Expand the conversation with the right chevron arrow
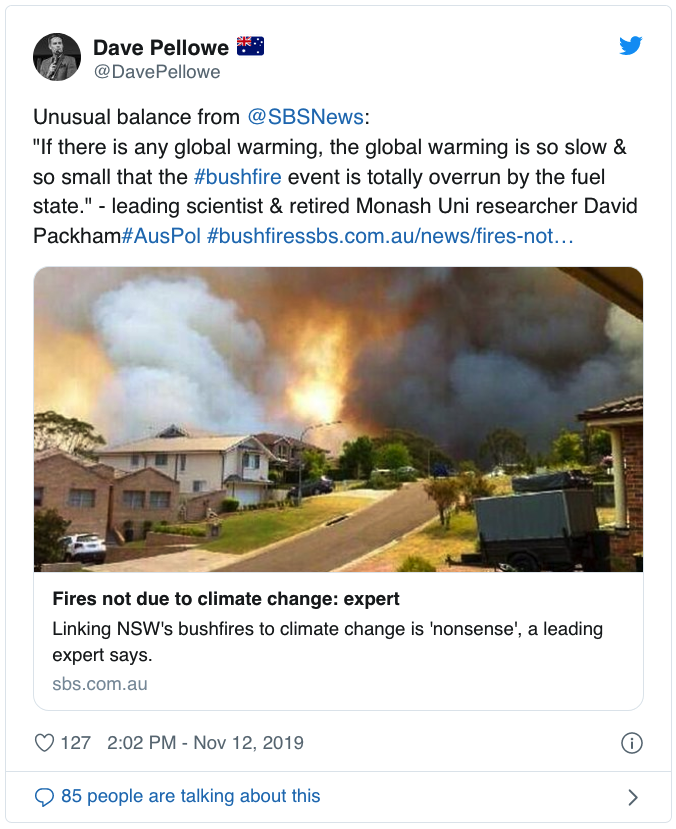The width and height of the screenshot is (676, 829). [632, 797]
